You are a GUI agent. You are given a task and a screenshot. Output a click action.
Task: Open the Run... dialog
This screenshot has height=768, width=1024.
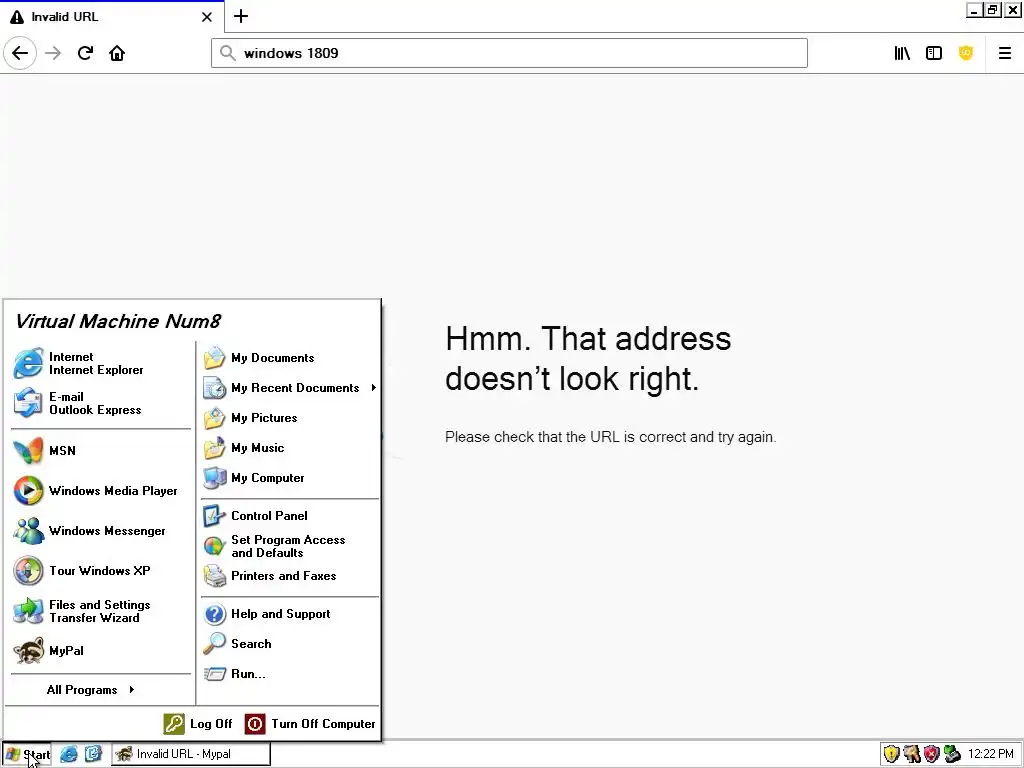290,674
